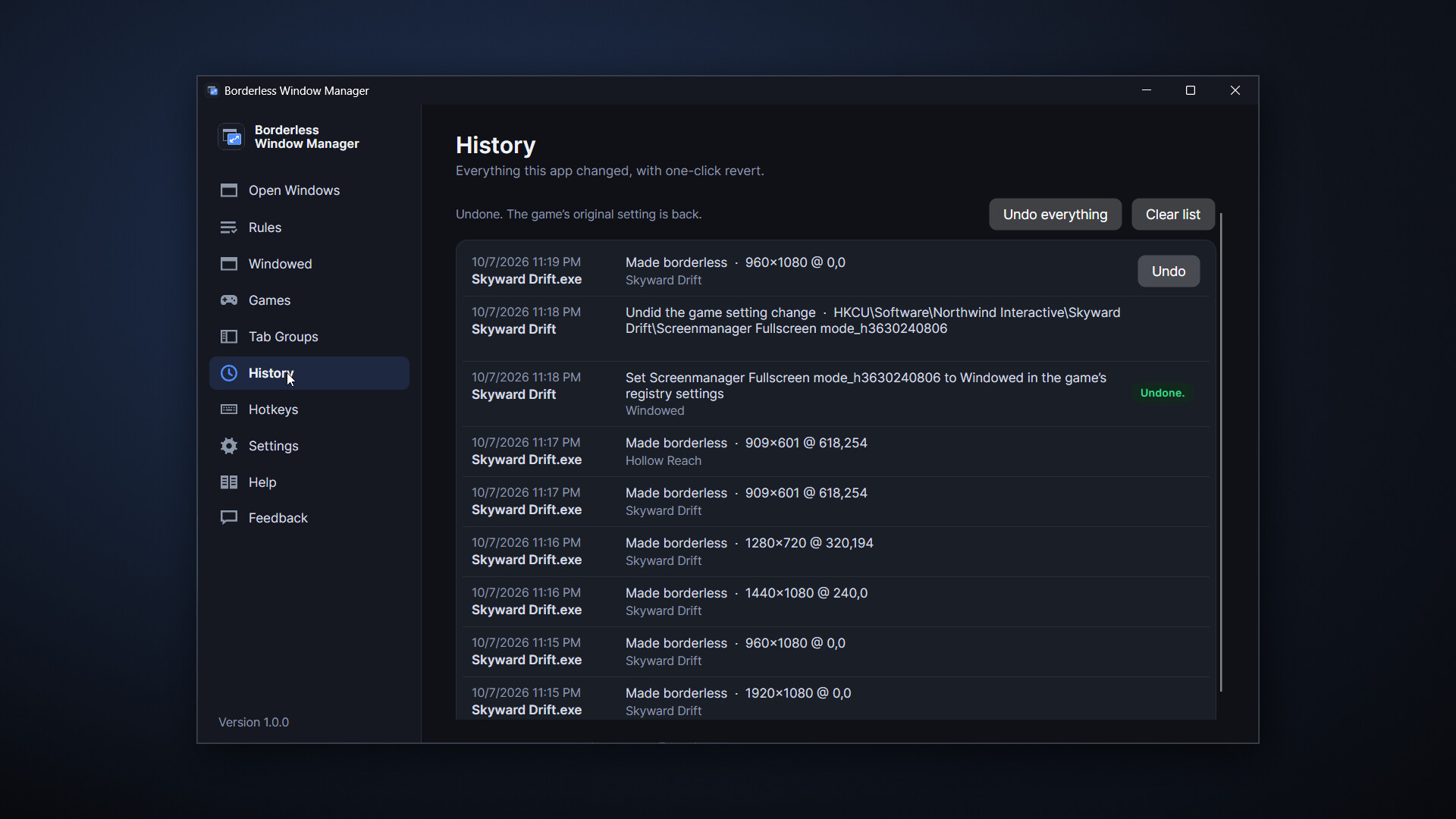Click the Undo everything button
1456x819 pixels.
point(1055,215)
